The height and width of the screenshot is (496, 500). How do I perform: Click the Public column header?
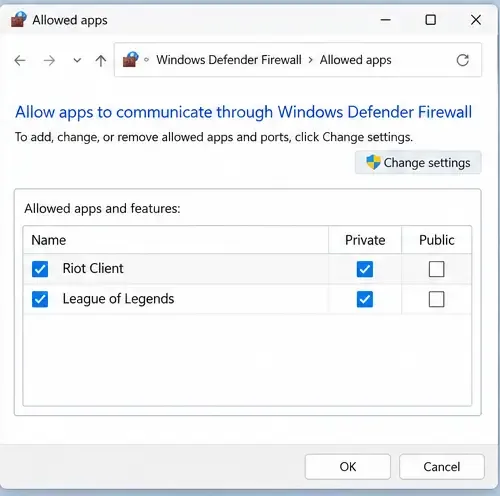436,240
